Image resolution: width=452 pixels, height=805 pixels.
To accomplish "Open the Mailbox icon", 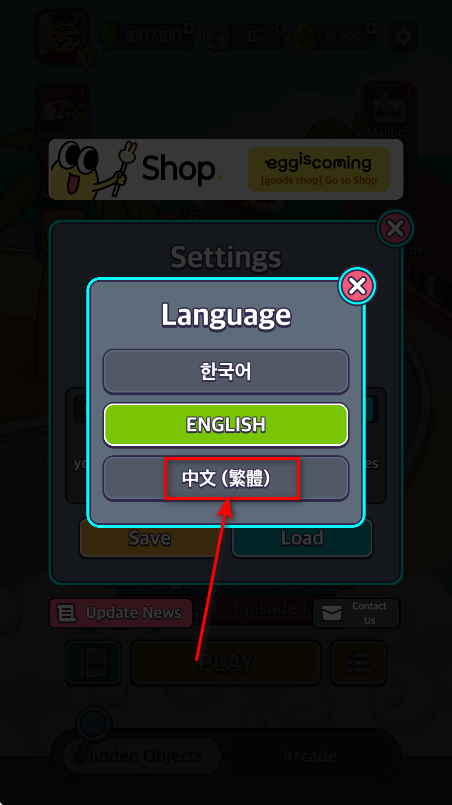I will pyautogui.click(x=389, y=110).
